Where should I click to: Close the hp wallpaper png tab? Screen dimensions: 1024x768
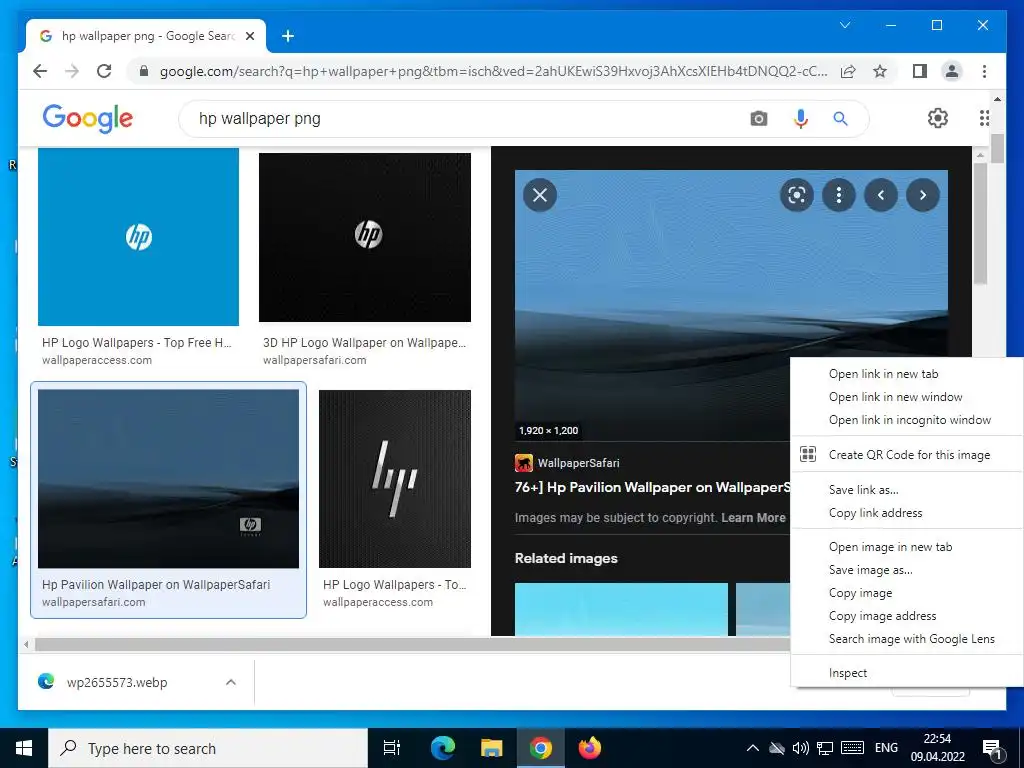click(249, 36)
